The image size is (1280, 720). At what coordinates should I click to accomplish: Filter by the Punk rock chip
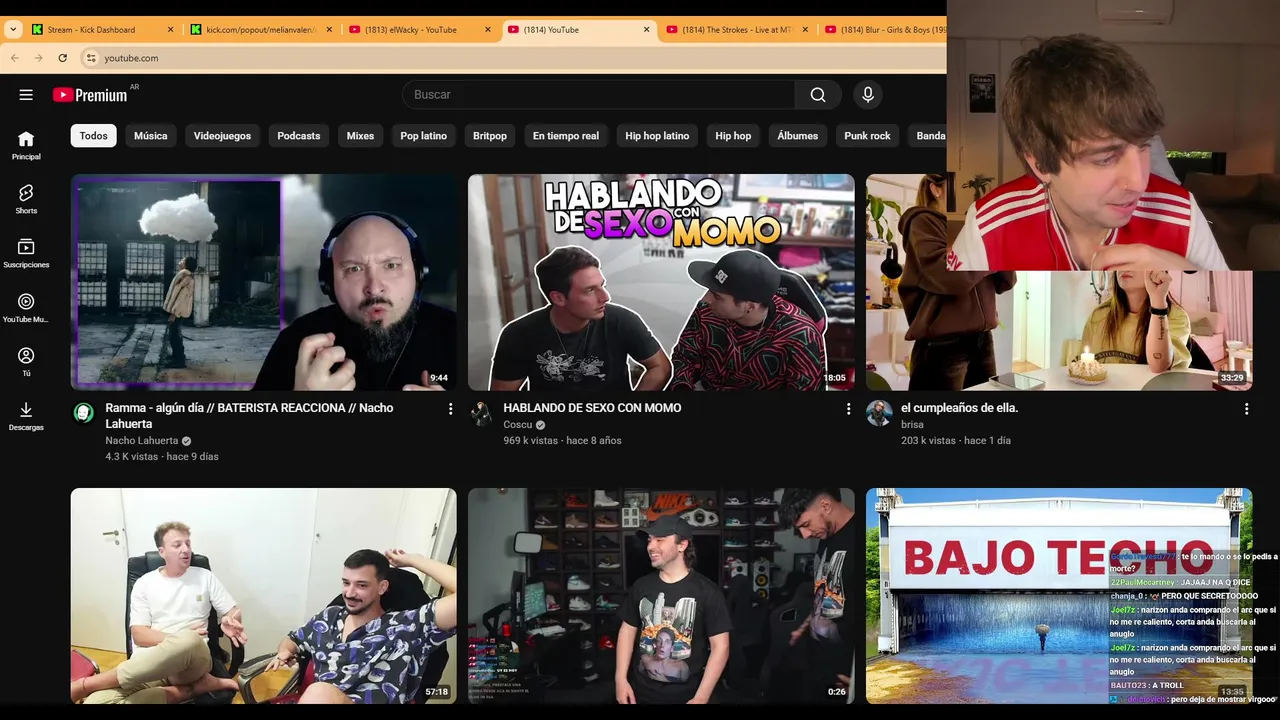pos(867,136)
